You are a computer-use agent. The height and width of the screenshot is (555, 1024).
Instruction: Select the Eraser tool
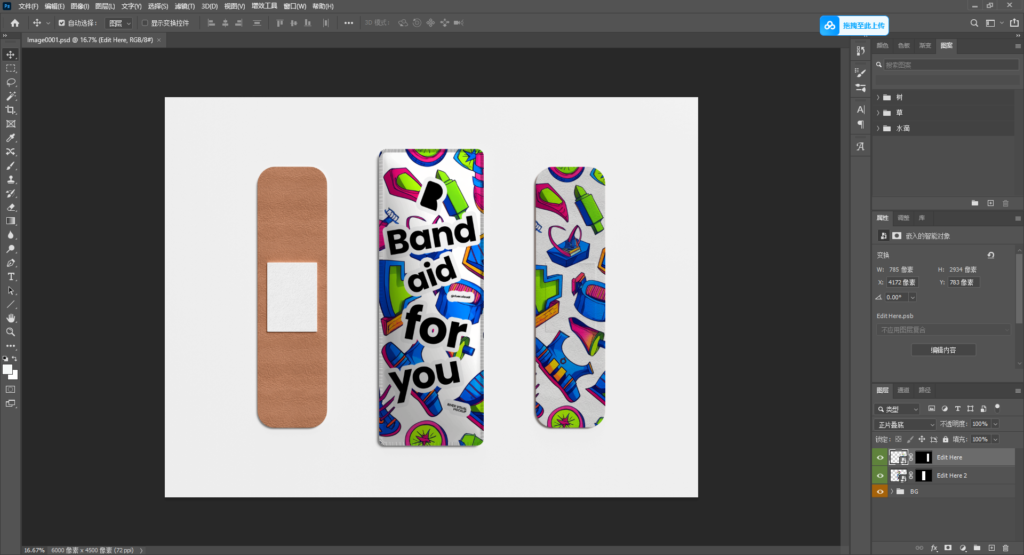click(10, 207)
